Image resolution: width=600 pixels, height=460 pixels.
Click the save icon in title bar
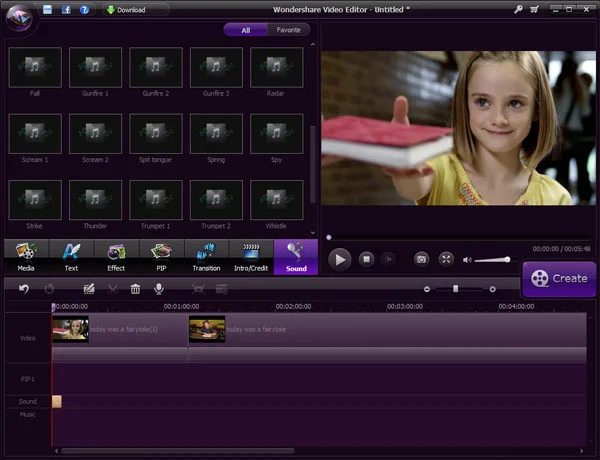coord(48,9)
